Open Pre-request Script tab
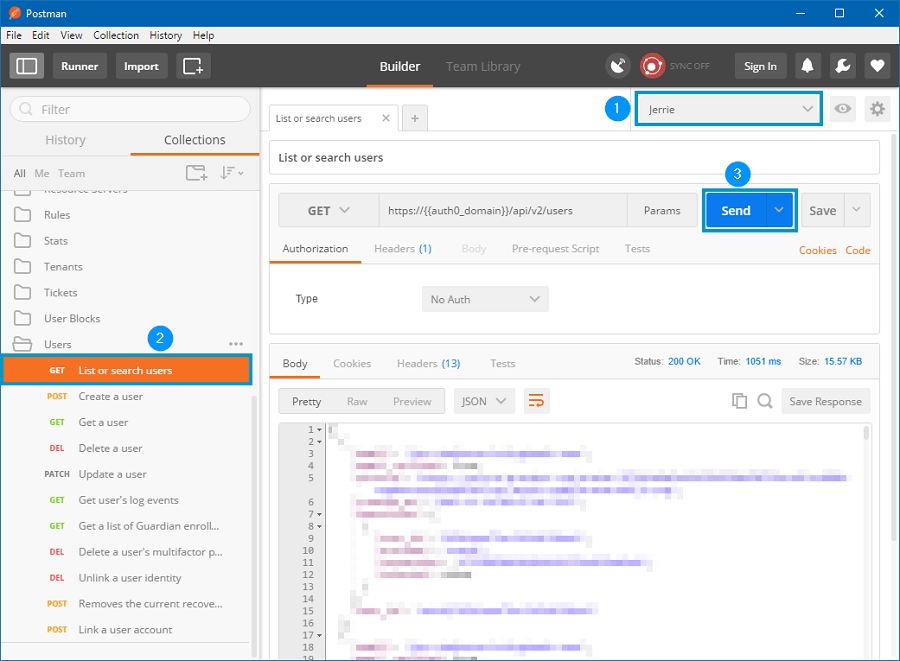 click(555, 248)
